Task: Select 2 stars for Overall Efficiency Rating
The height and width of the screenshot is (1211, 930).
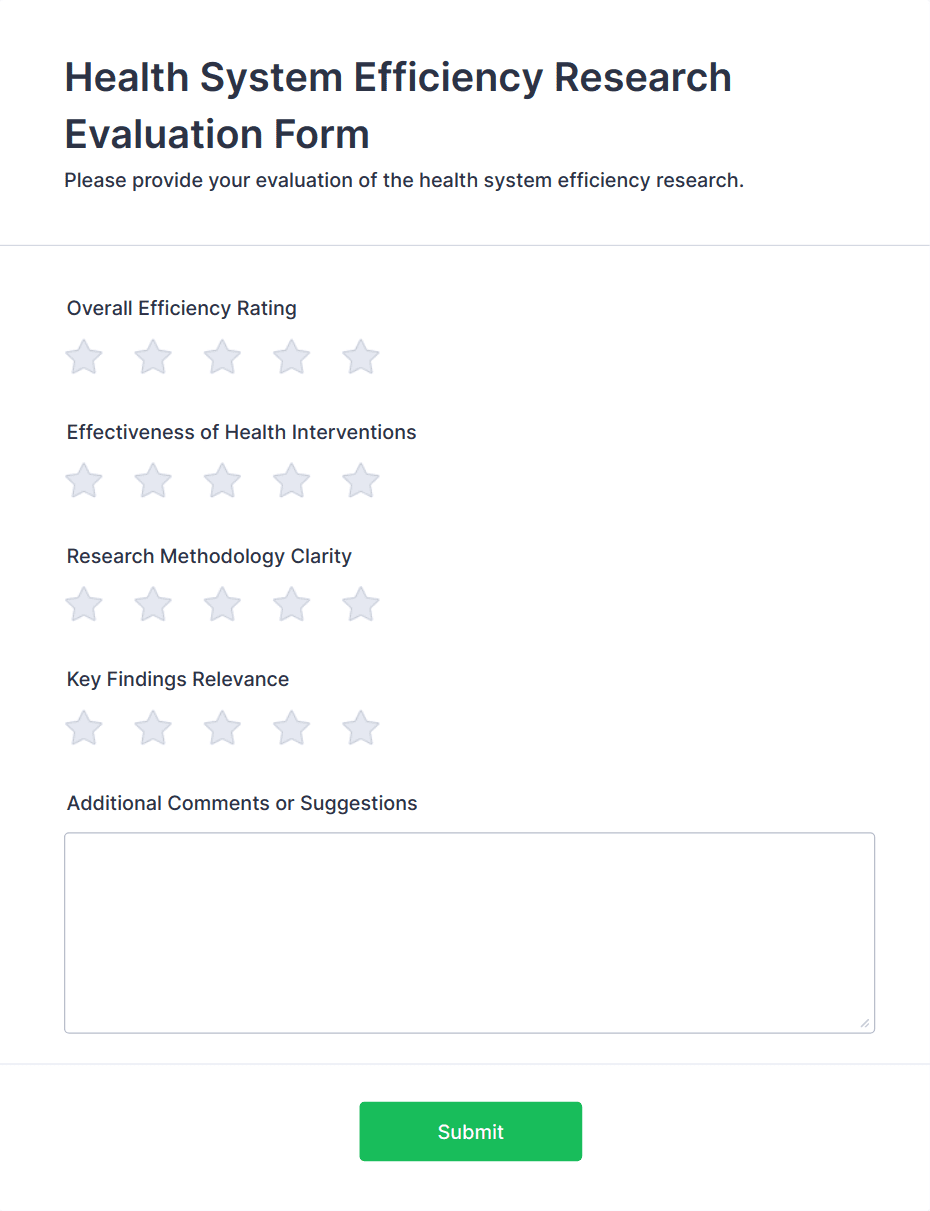Action: tap(153, 357)
